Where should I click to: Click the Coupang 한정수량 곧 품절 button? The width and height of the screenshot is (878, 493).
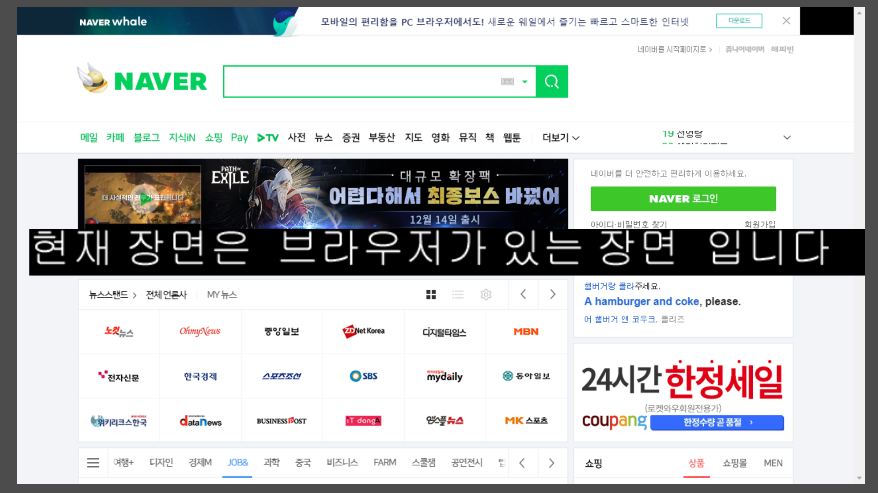pos(717,422)
